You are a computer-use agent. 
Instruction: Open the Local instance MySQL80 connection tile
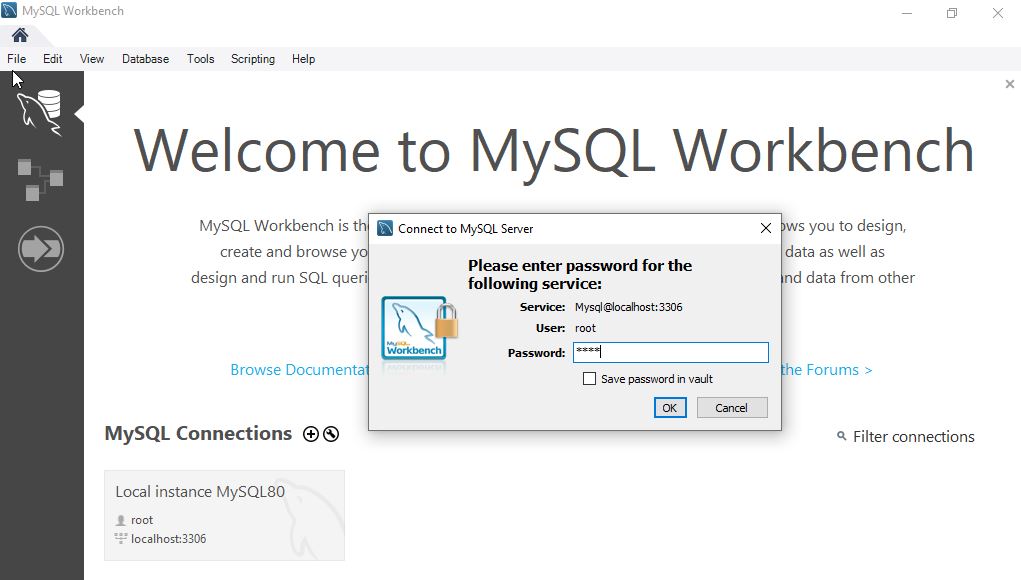pos(224,515)
